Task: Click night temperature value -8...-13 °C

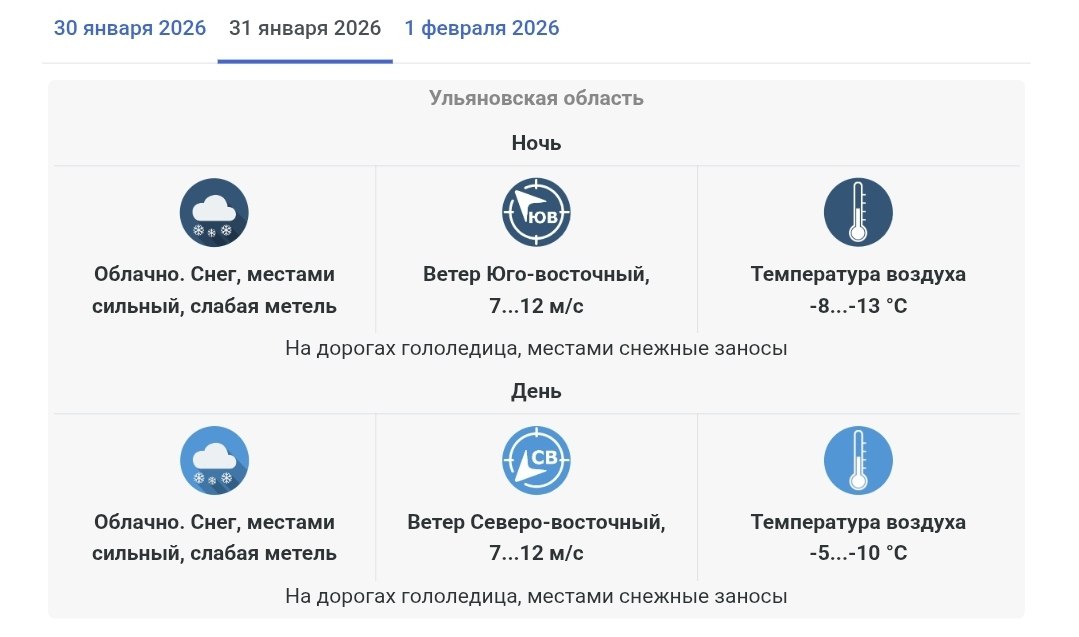Action: pos(858,305)
